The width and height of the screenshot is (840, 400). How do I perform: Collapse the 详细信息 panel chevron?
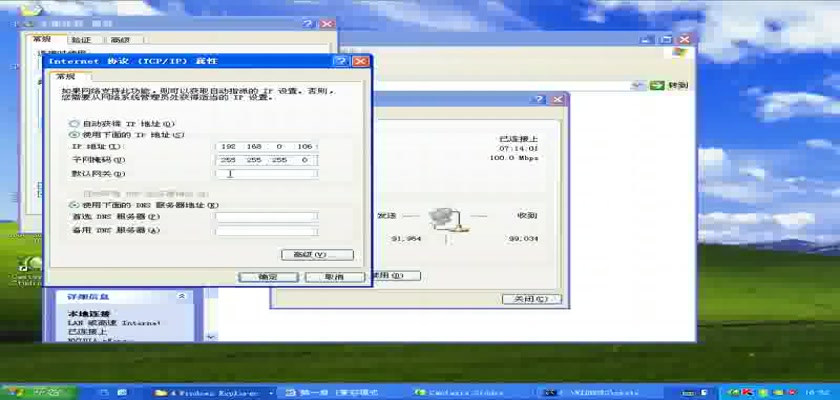tap(182, 296)
